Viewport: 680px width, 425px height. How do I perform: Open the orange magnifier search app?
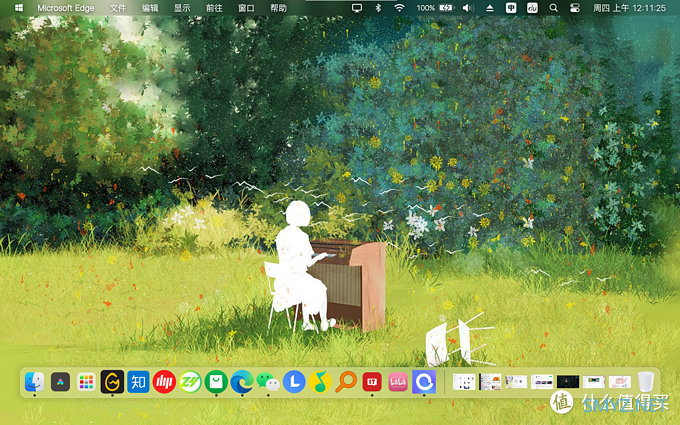click(346, 382)
